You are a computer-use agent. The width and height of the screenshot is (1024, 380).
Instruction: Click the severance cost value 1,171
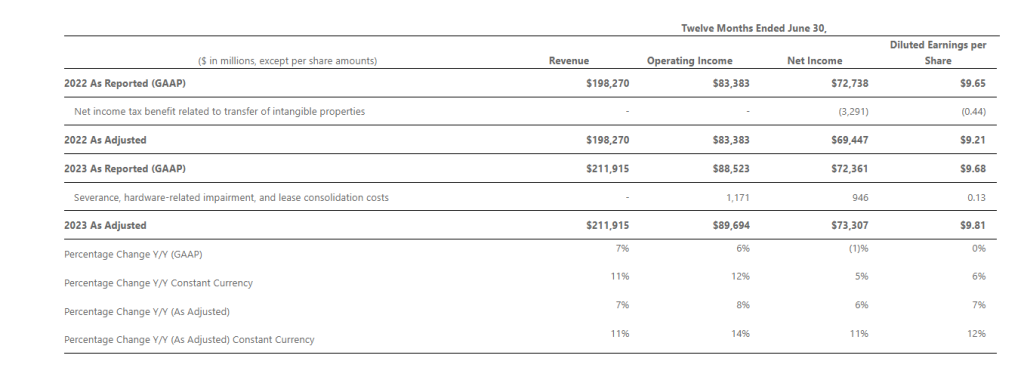pos(737,197)
